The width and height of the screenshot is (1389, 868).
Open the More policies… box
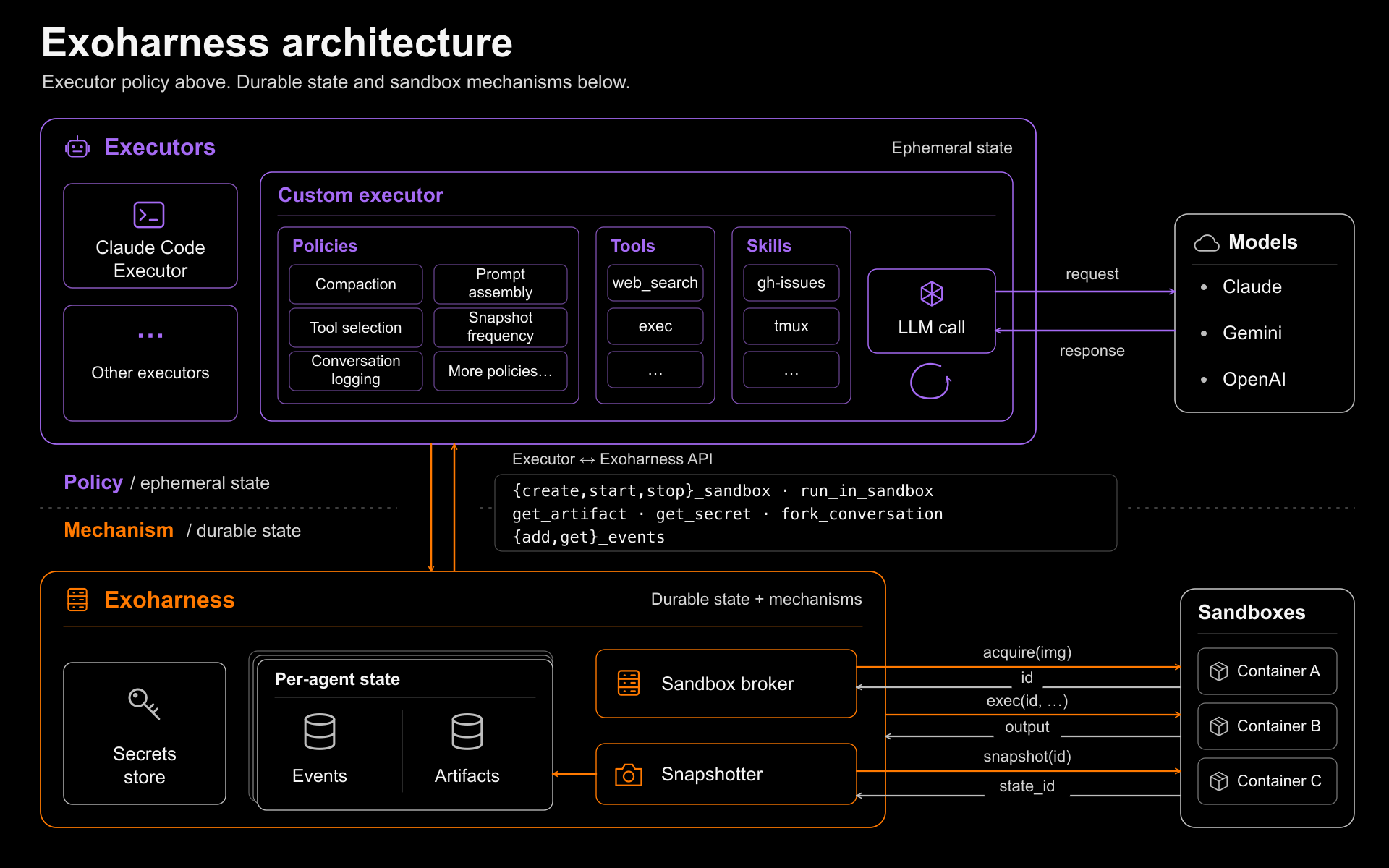pos(501,371)
